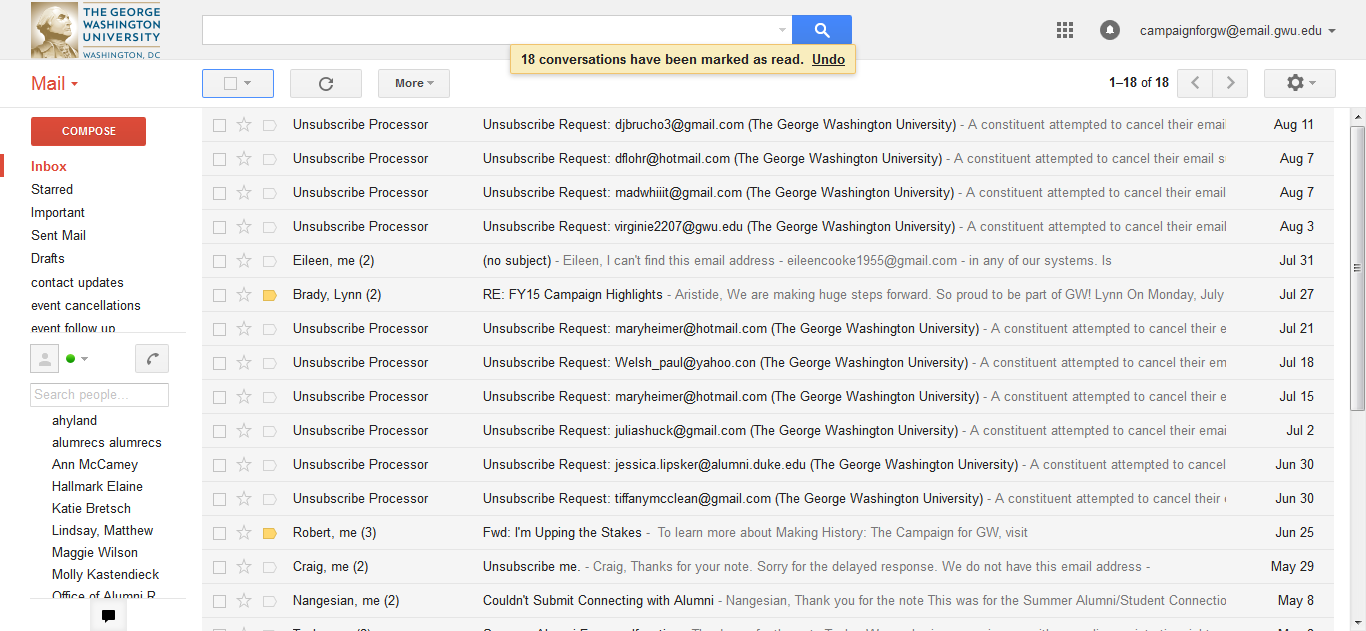
Task: Open the event cancellations label
Action: point(86,306)
